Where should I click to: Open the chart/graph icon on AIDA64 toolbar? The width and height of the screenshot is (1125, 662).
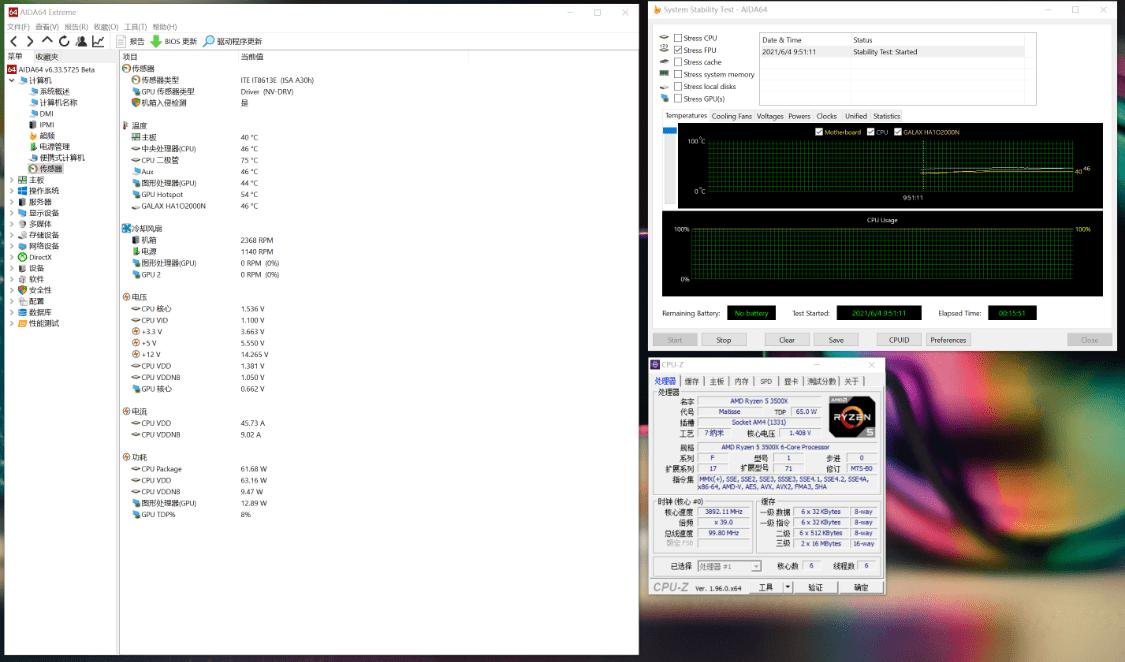pos(97,42)
